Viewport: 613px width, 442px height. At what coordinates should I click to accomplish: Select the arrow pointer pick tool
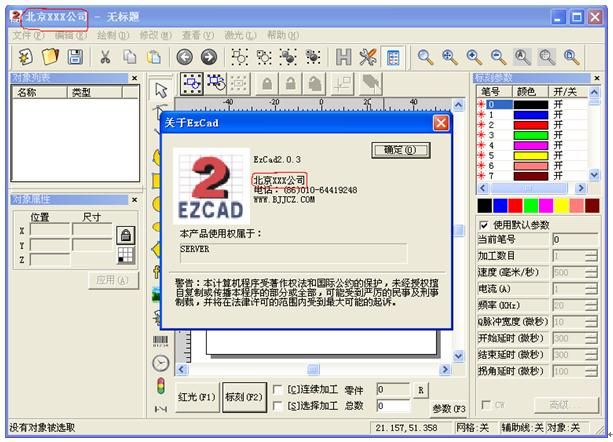coord(161,90)
